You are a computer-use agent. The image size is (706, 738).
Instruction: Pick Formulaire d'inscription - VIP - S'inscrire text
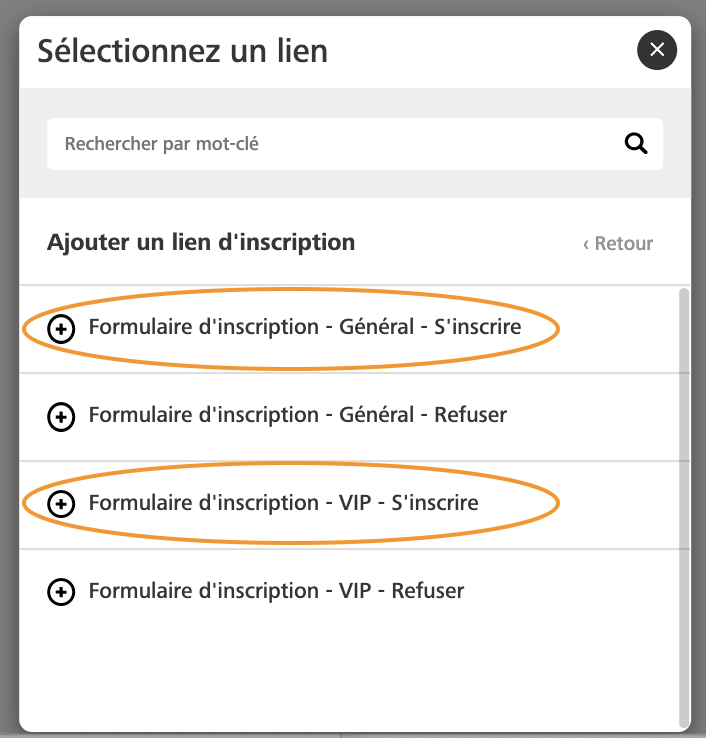click(x=284, y=503)
